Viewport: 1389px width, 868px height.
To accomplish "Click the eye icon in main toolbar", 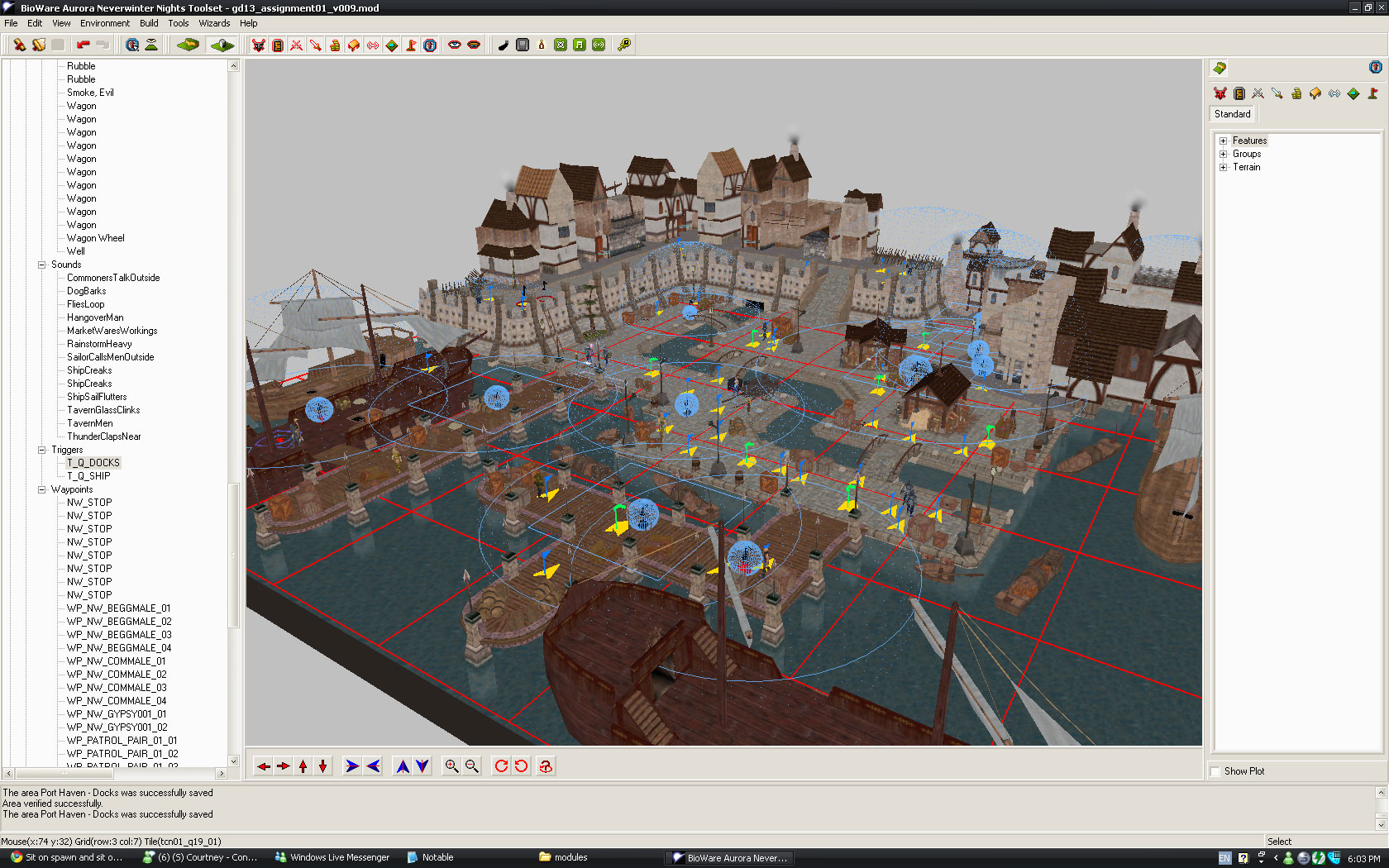I will [455, 45].
